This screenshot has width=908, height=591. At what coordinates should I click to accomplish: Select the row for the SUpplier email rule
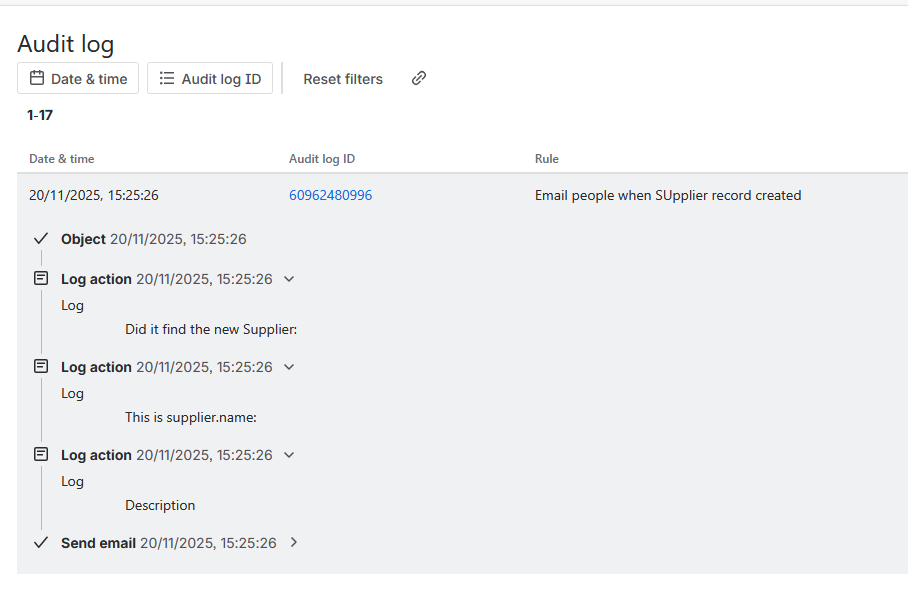668,195
